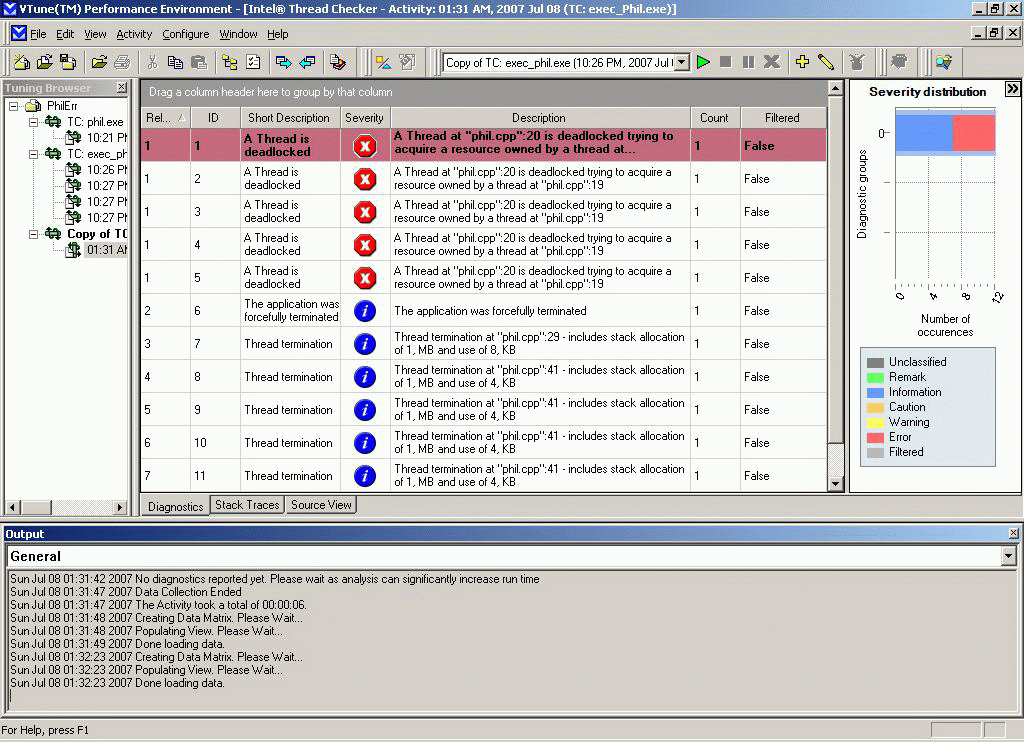Open the View menu
This screenshot has height=742, width=1024.
(x=95, y=34)
